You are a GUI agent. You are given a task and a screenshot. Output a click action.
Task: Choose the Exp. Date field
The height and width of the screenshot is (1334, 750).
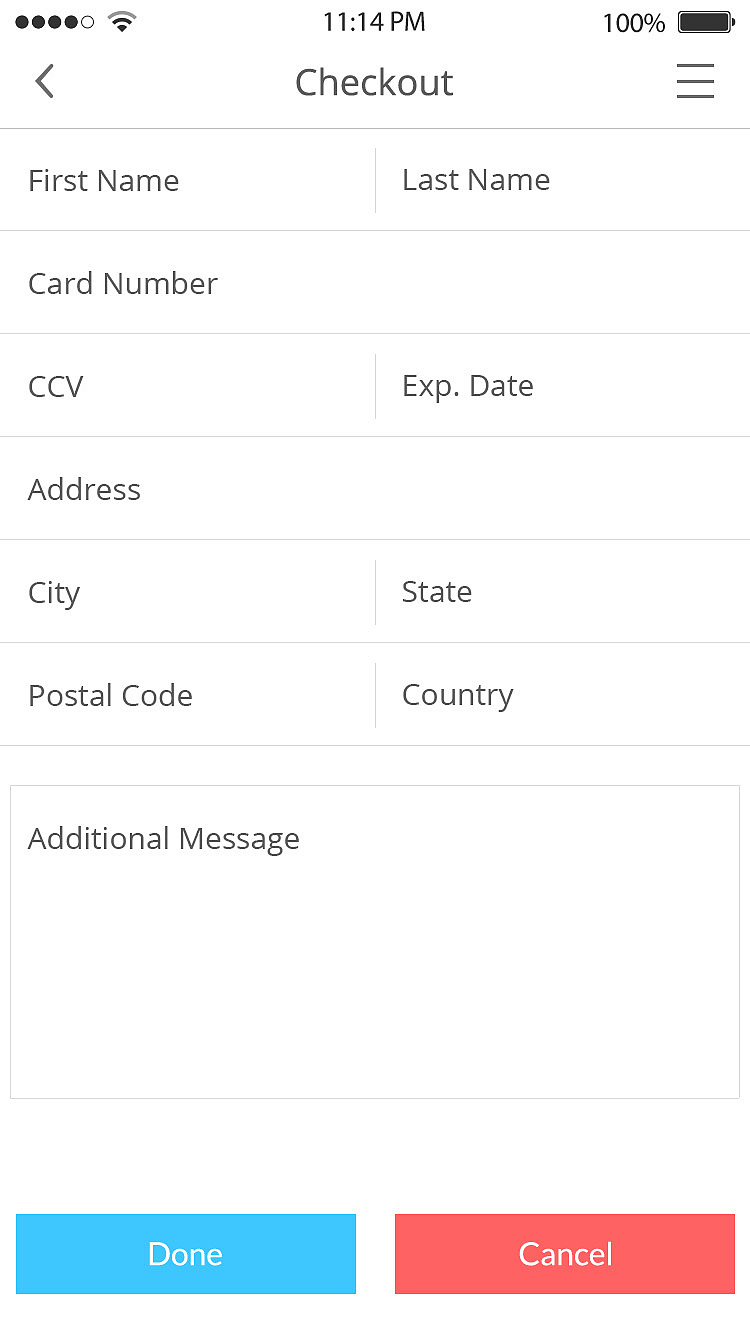coord(563,387)
